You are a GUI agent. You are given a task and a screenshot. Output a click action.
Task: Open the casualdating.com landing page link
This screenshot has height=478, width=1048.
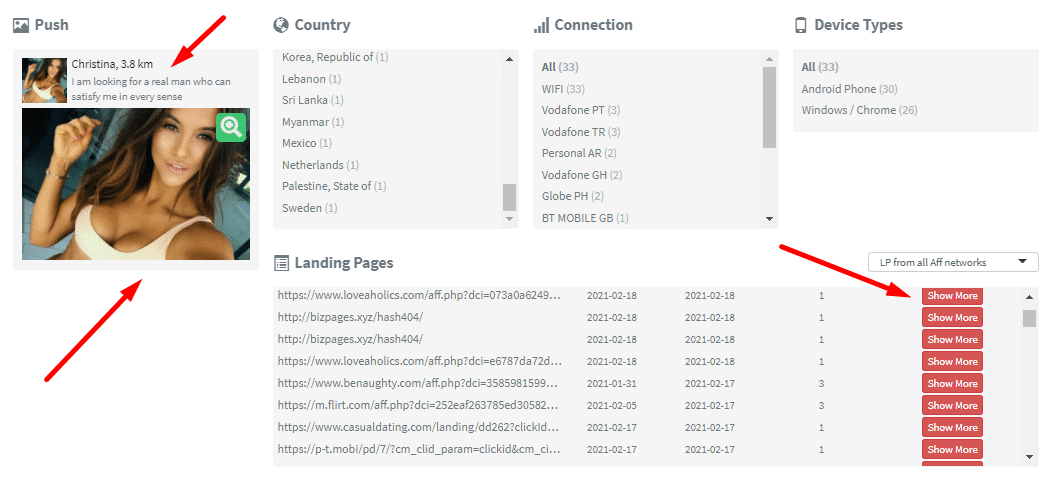(x=419, y=427)
